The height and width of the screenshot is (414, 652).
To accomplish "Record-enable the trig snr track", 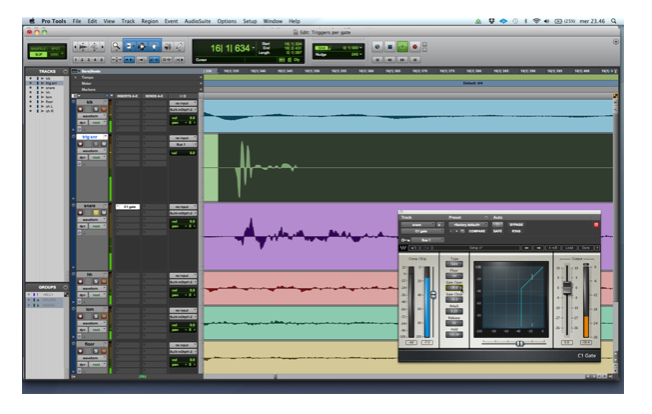I will click(80, 144).
